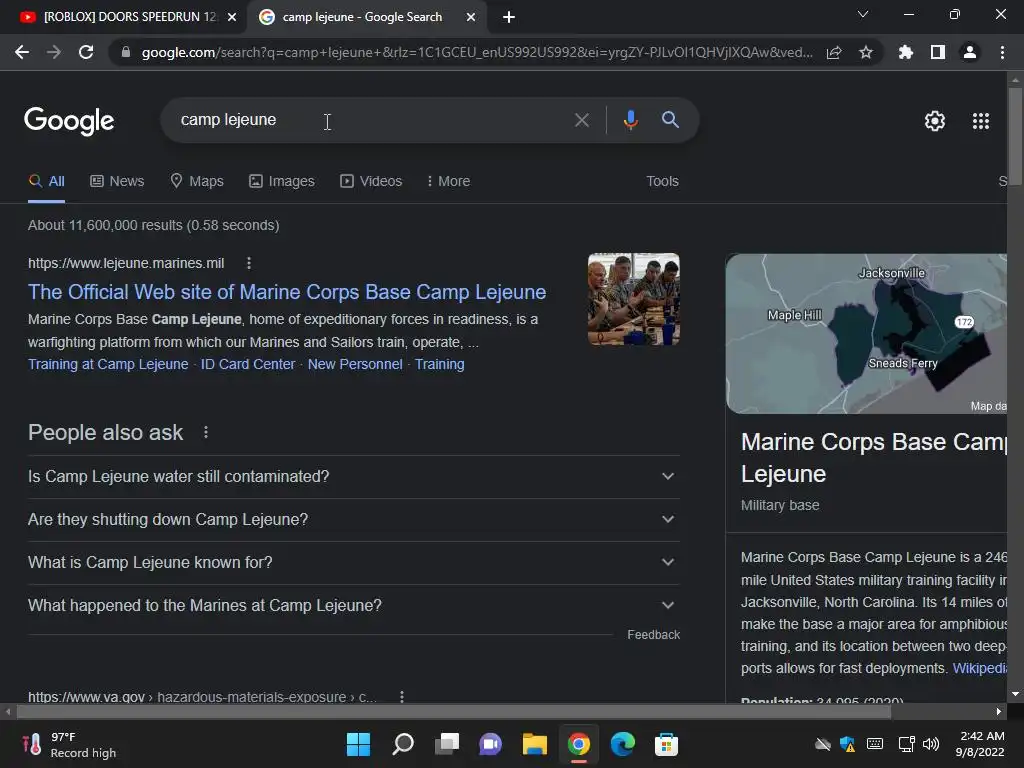Image resolution: width=1024 pixels, height=768 pixels.
Task: Open options for the va.gov result
Action: (402, 697)
